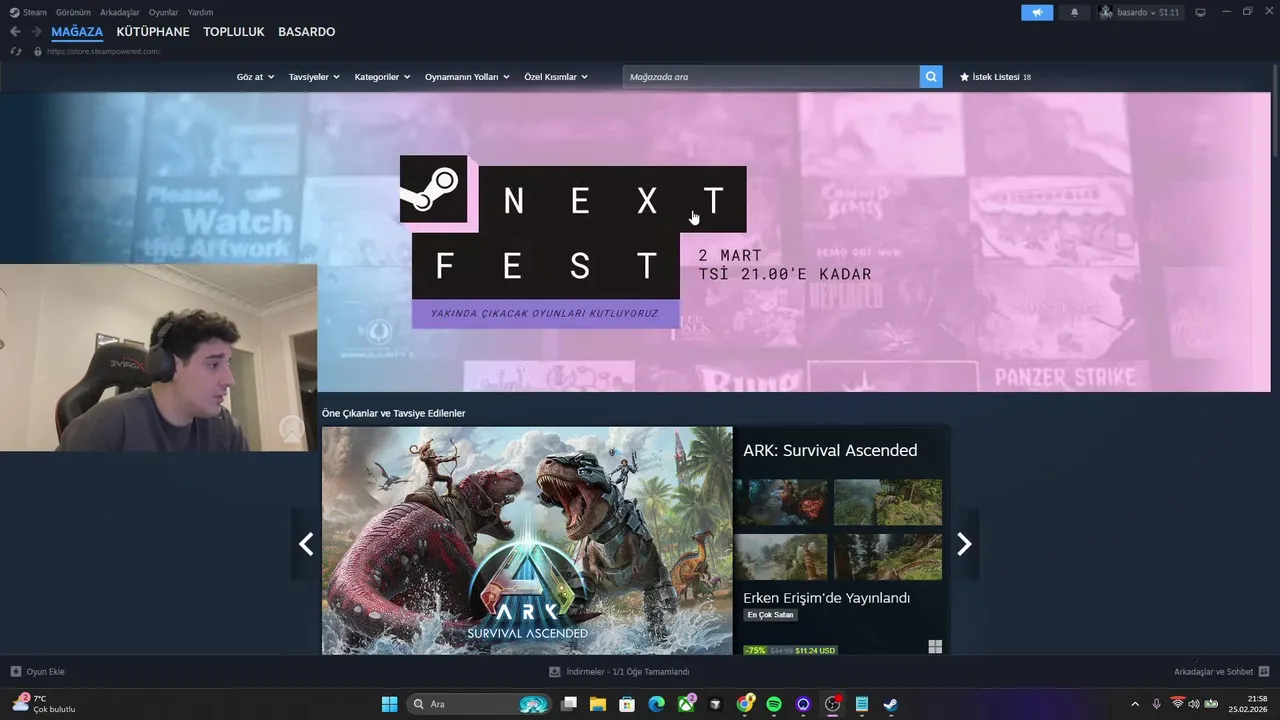The image size is (1280, 720).
Task: Open Notepad from the taskbar
Action: [862, 704]
